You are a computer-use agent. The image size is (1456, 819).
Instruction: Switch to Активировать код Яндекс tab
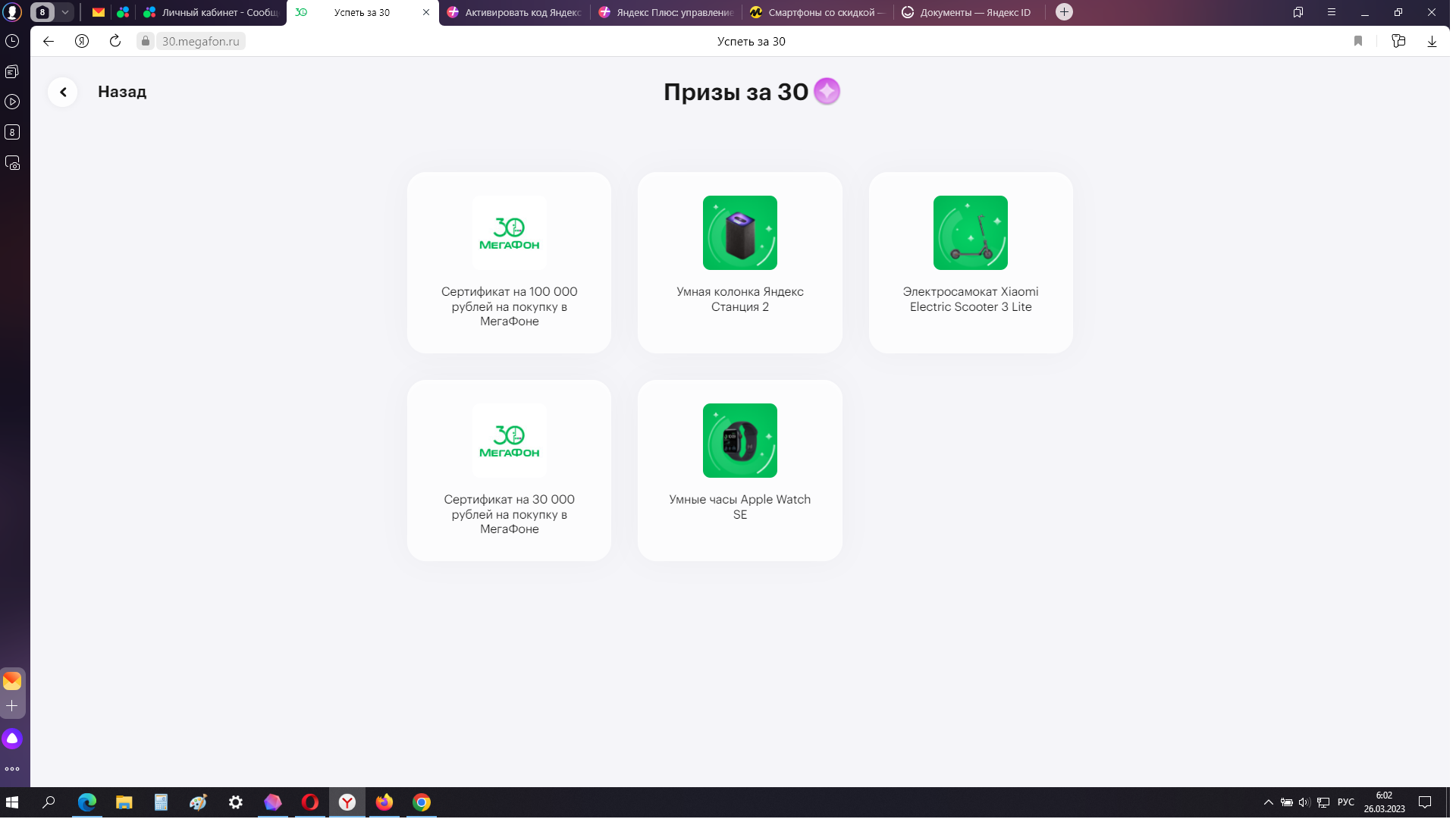[515, 12]
